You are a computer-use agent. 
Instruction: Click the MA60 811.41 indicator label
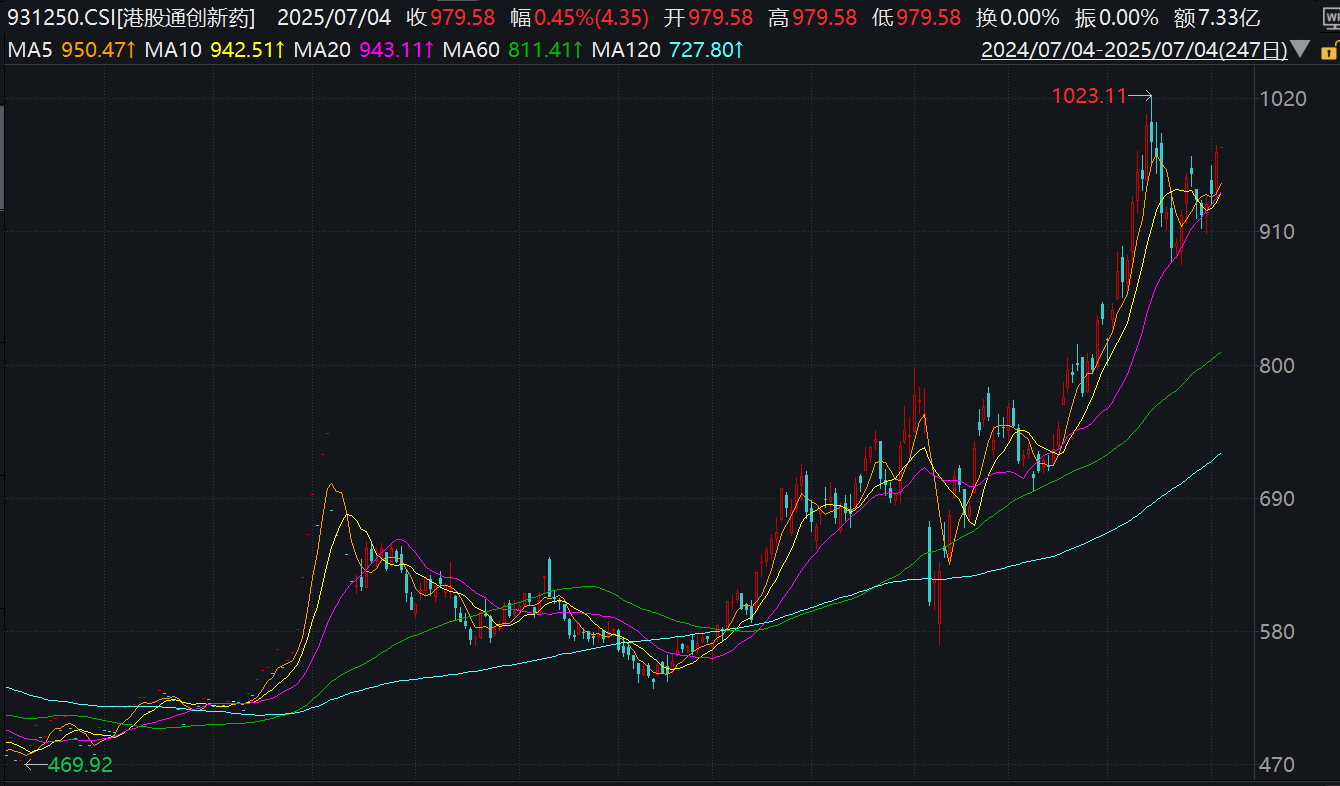pyautogui.click(x=513, y=49)
